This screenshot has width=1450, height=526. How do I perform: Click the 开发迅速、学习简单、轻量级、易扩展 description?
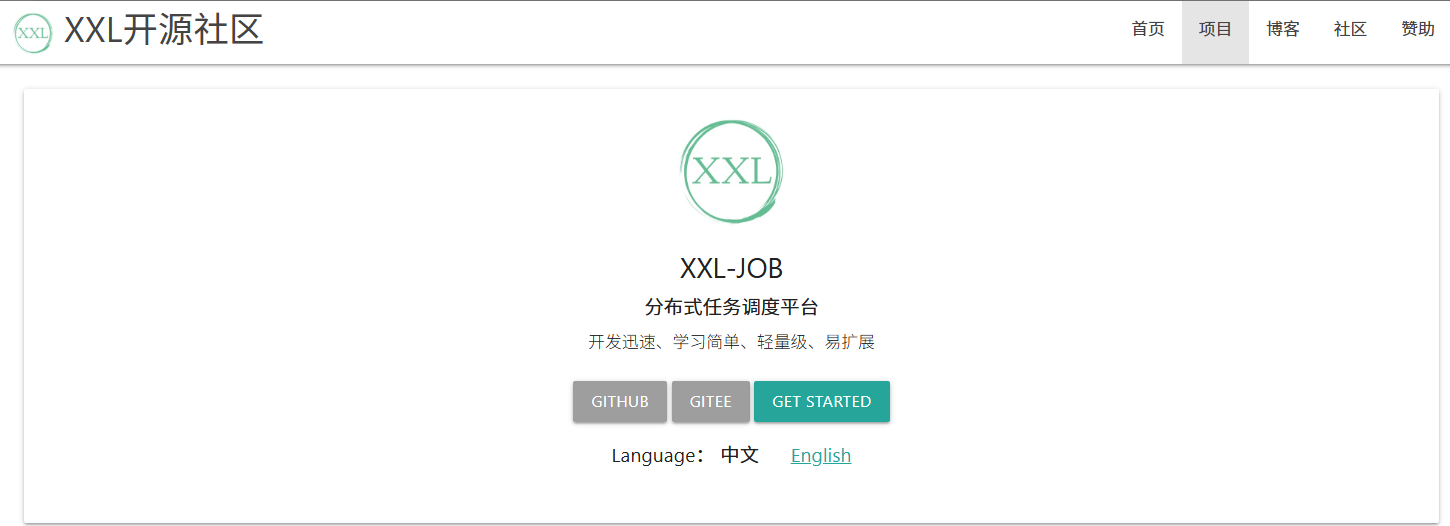[x=731, y=342]
